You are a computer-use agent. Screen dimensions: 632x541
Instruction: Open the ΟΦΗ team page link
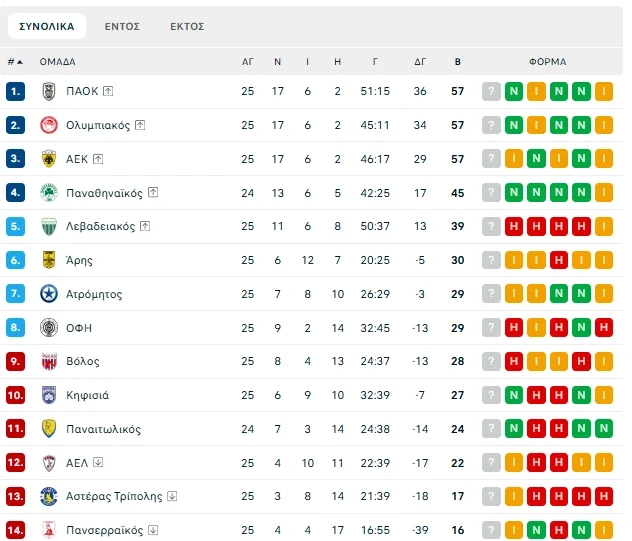tap(80, 328)
